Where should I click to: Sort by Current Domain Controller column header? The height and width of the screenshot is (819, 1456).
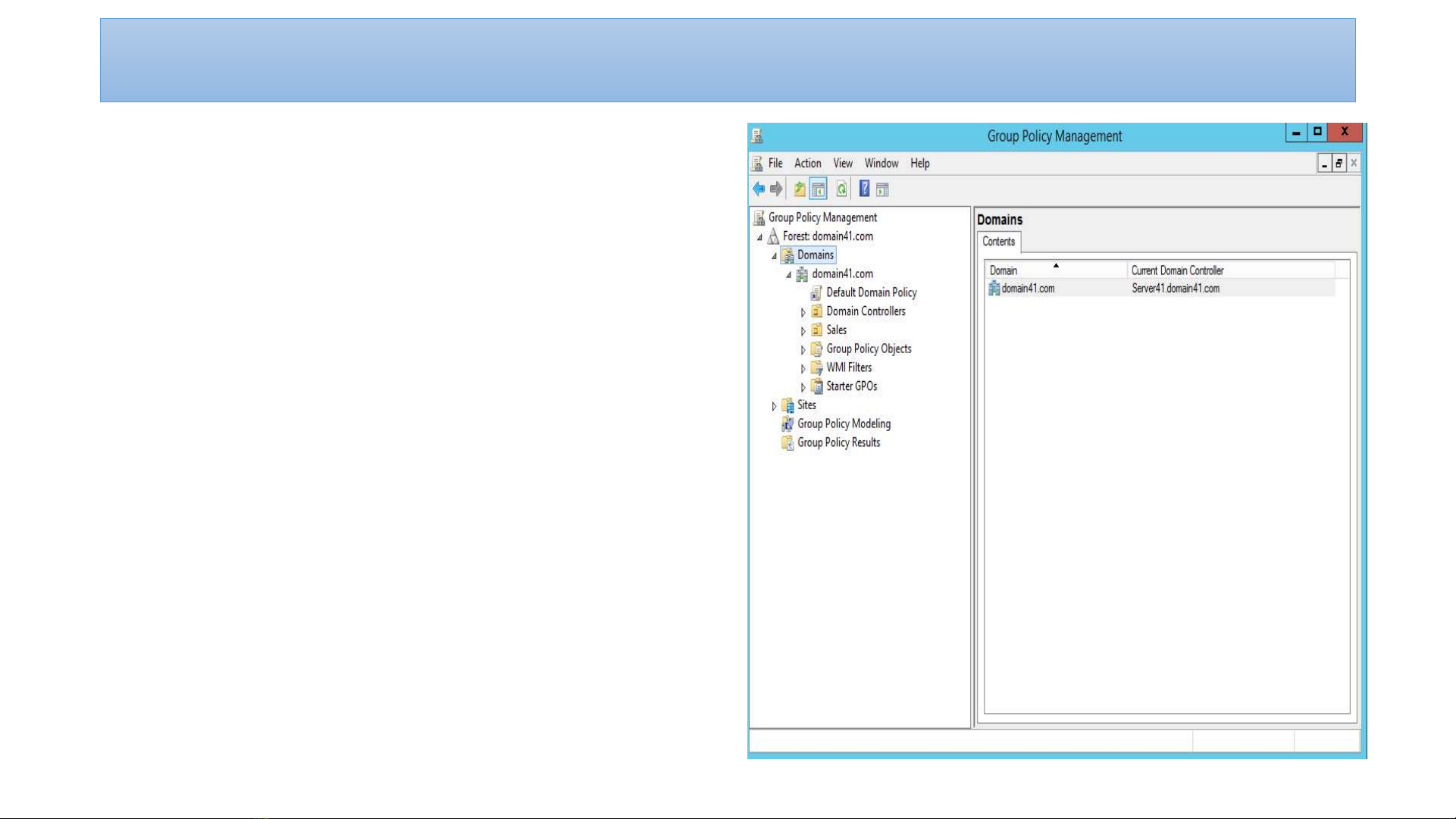tap(1176, 270)
